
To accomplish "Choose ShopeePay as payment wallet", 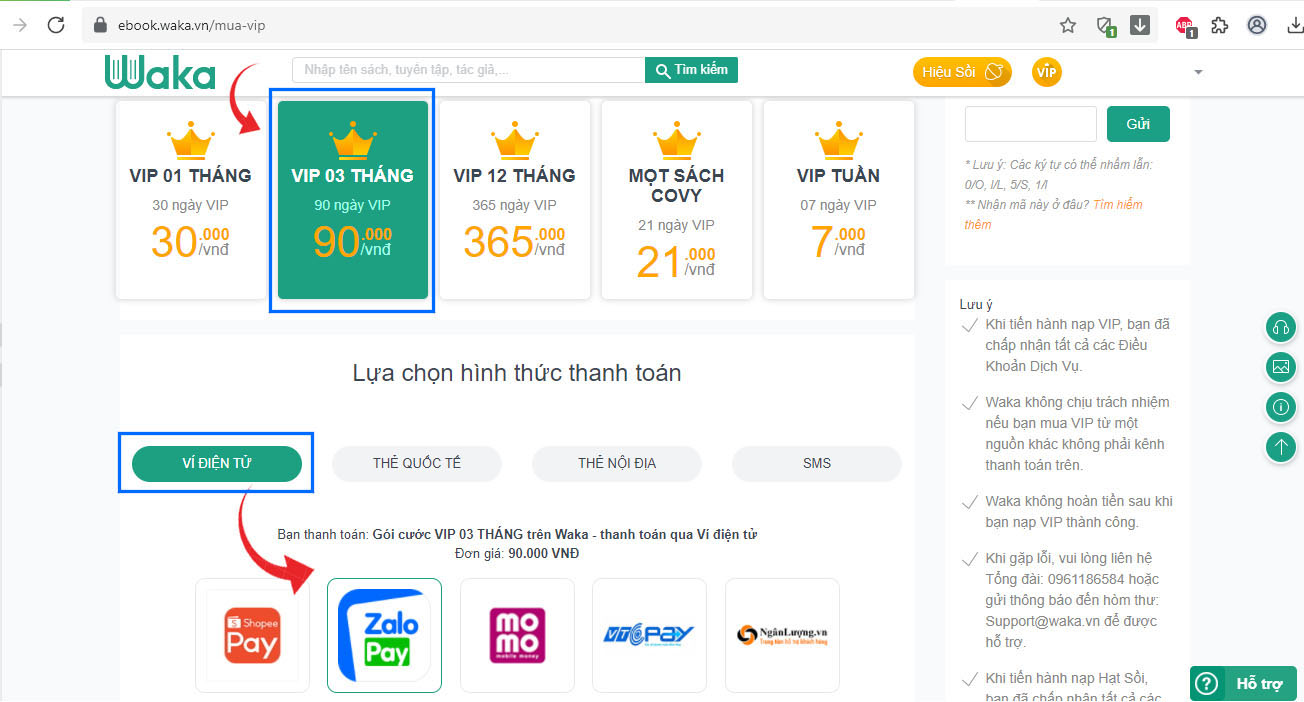I will 252,635.
